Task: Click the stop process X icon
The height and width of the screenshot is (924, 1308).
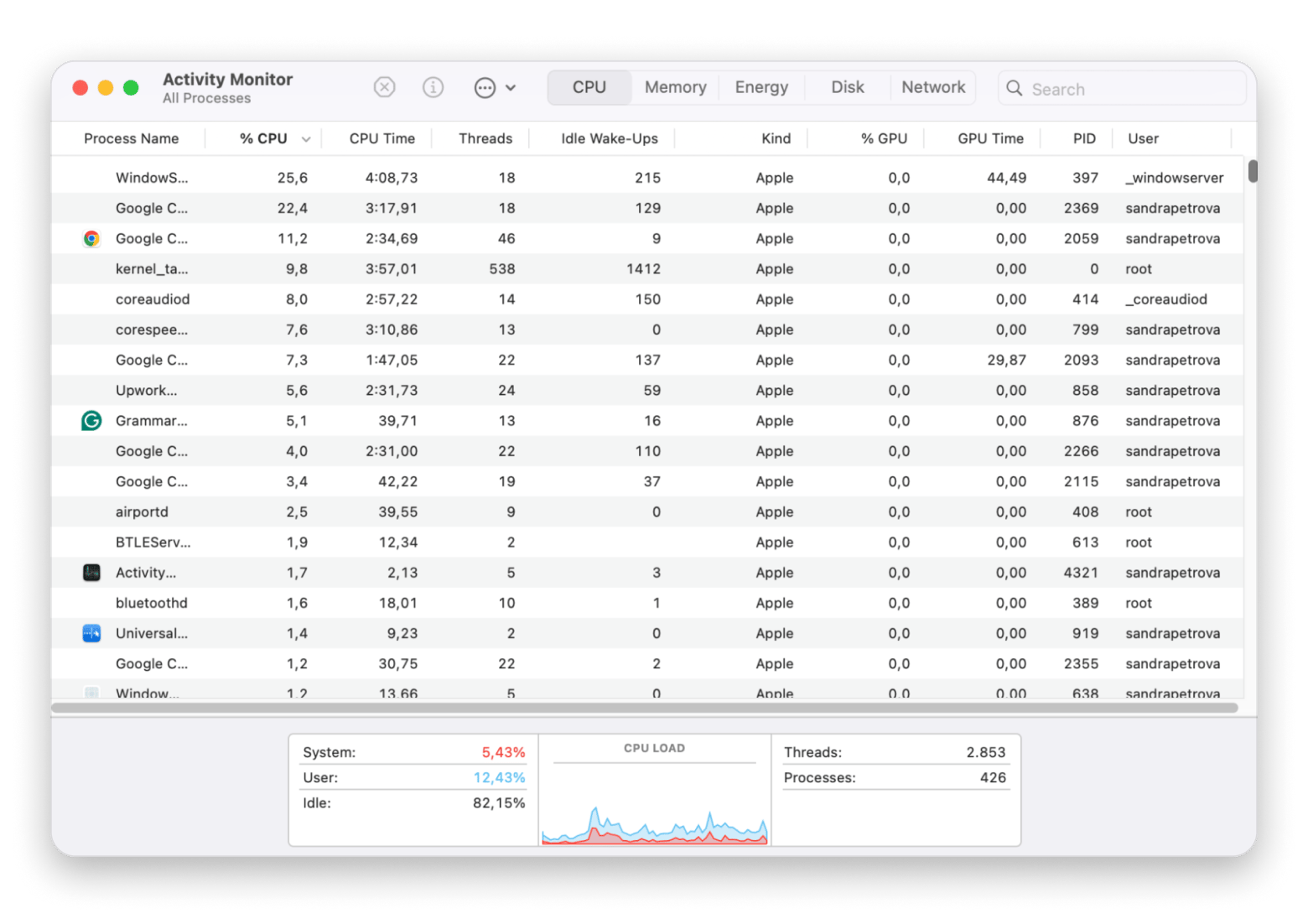Action: (x=384, y=87)
